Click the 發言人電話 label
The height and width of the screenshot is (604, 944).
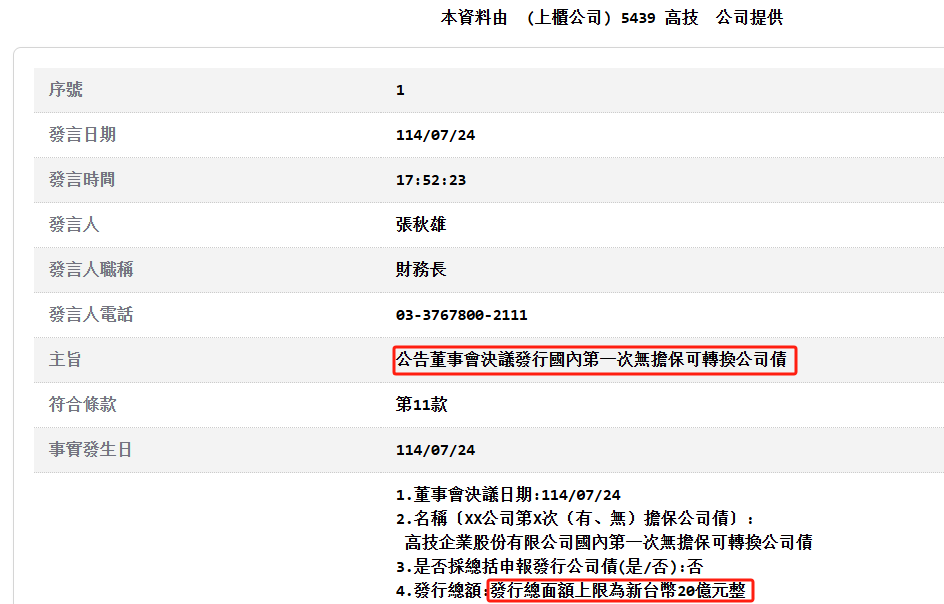(91, 315)
